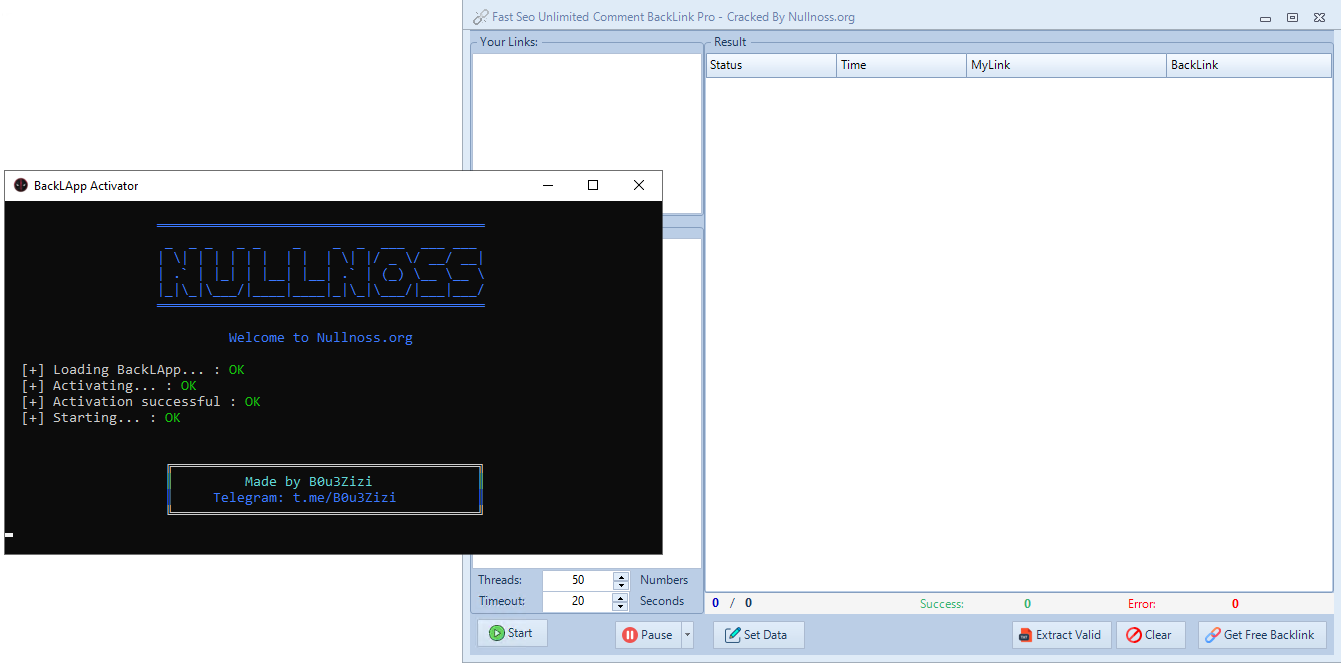Image resolution: width=1341 pixels, height=663 pixels.
Task: Click the Welcome to Nullnoss.org text
Action: [320, 338]
